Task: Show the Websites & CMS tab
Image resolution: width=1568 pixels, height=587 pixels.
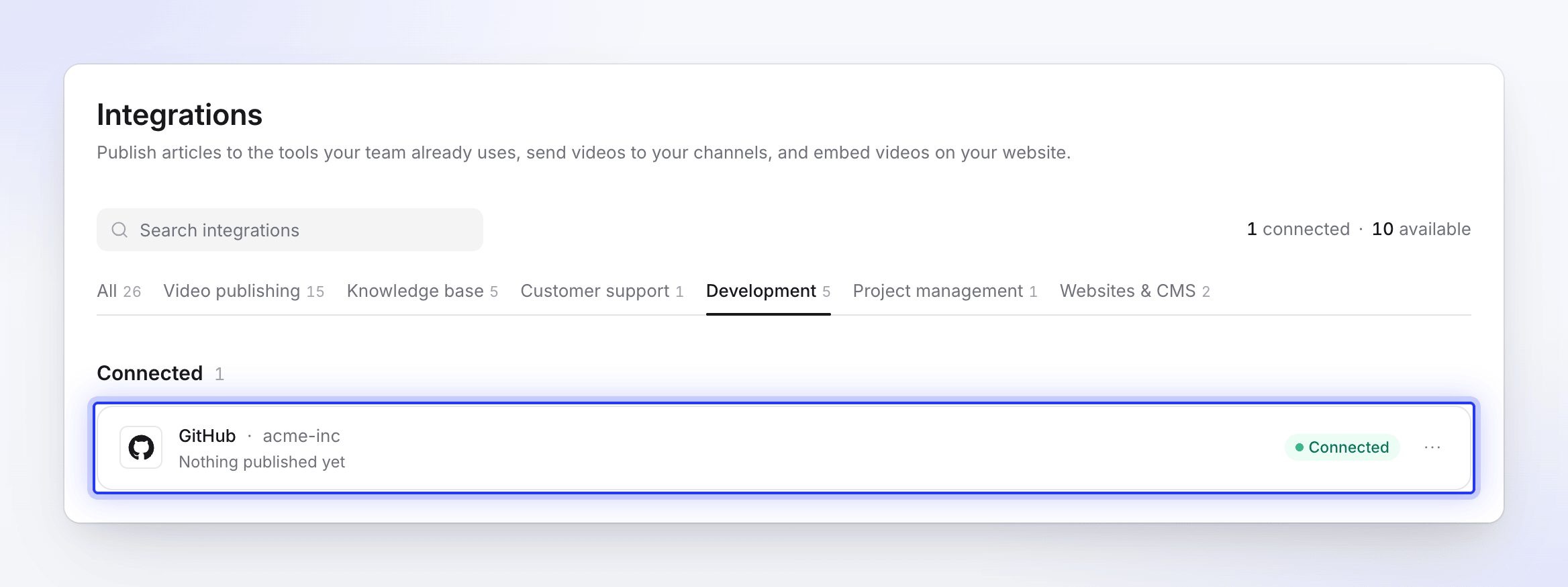Action: 1134,291
